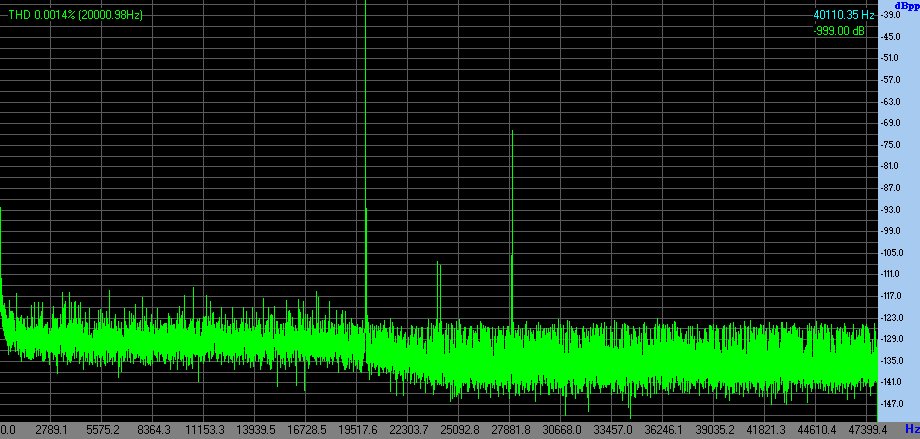Click the -57.0 amplitude axis label

click(891, 79)
